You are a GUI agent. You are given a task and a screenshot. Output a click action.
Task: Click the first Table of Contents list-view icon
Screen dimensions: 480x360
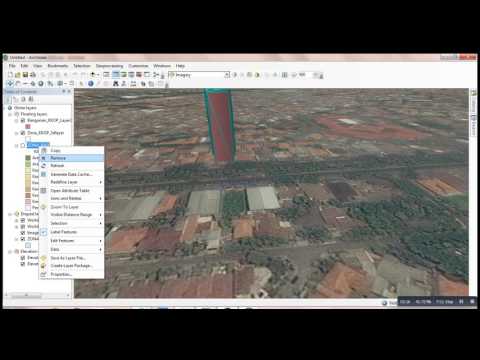[9, 99]
